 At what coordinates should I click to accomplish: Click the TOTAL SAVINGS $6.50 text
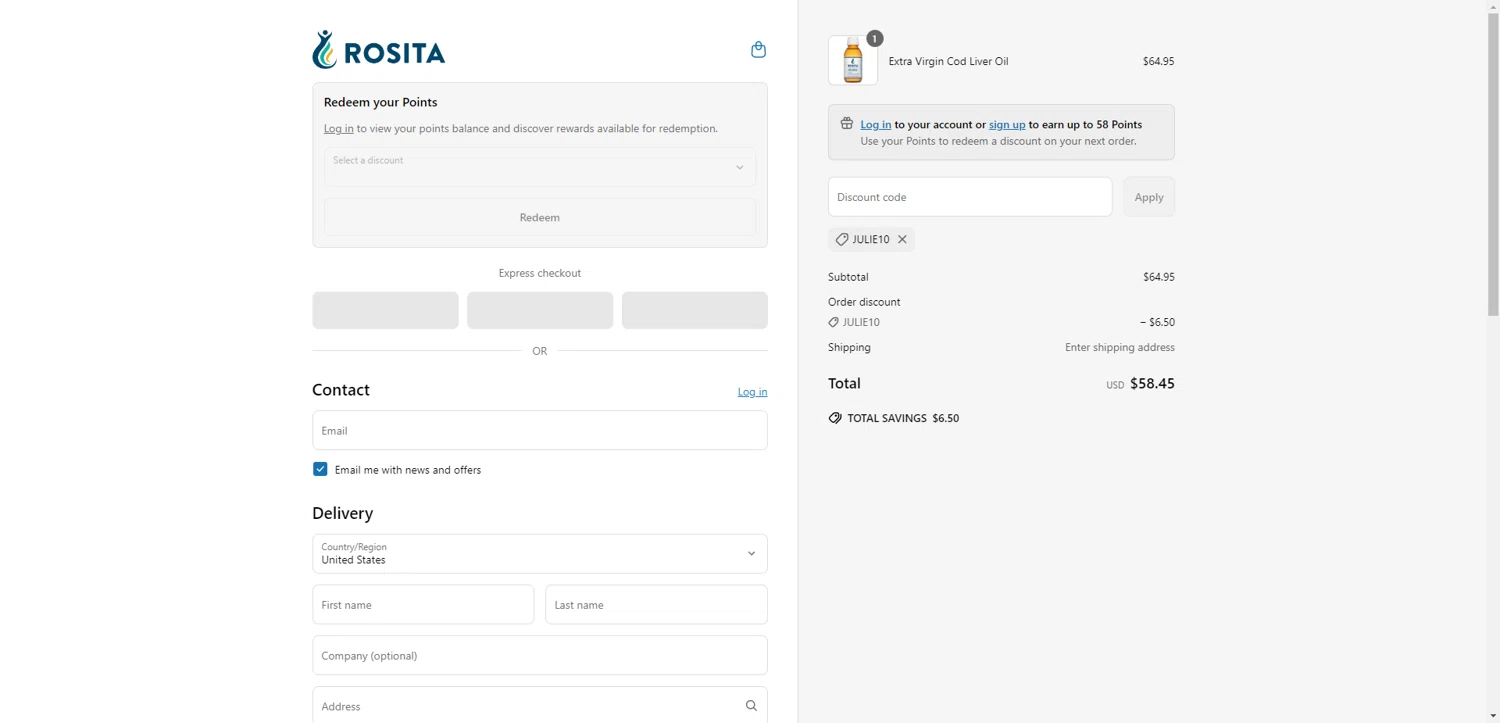(903, 418)
